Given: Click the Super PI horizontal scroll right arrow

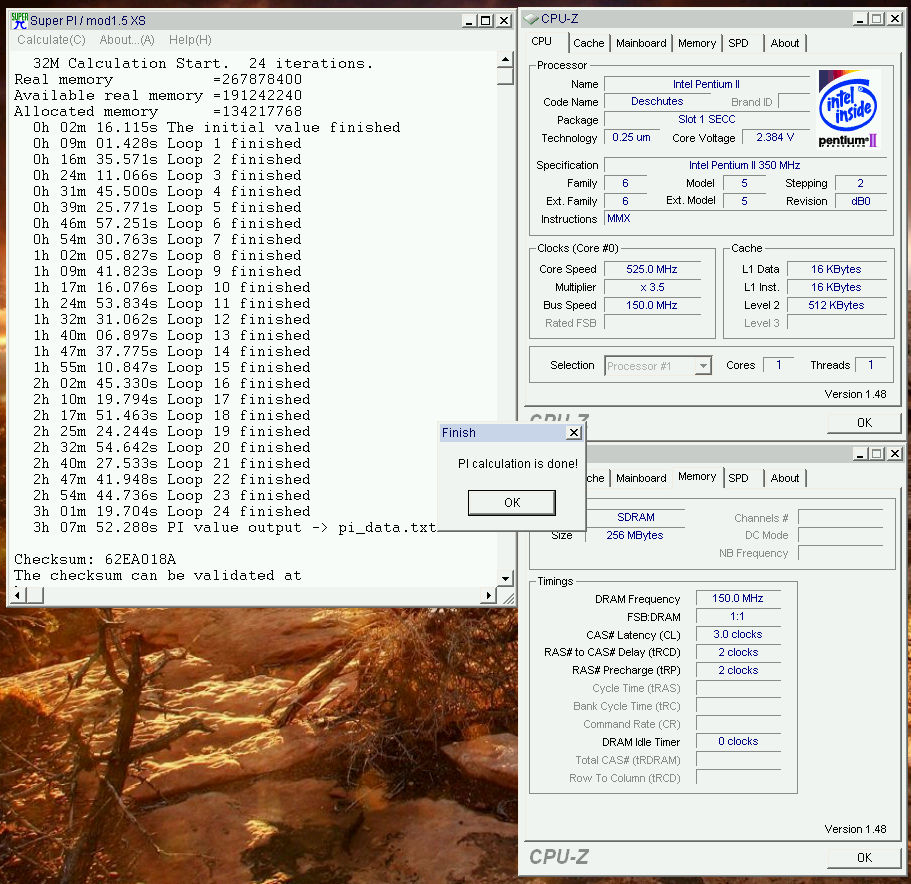Looking at the screenshot, I should [489, 595].
